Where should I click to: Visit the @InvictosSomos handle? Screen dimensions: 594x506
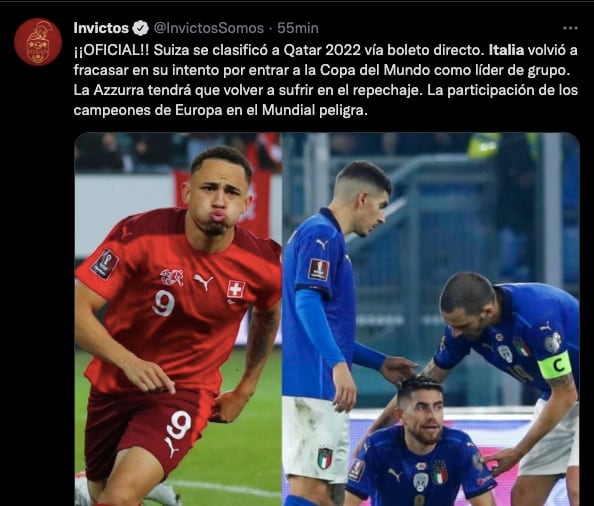point(209,28)
